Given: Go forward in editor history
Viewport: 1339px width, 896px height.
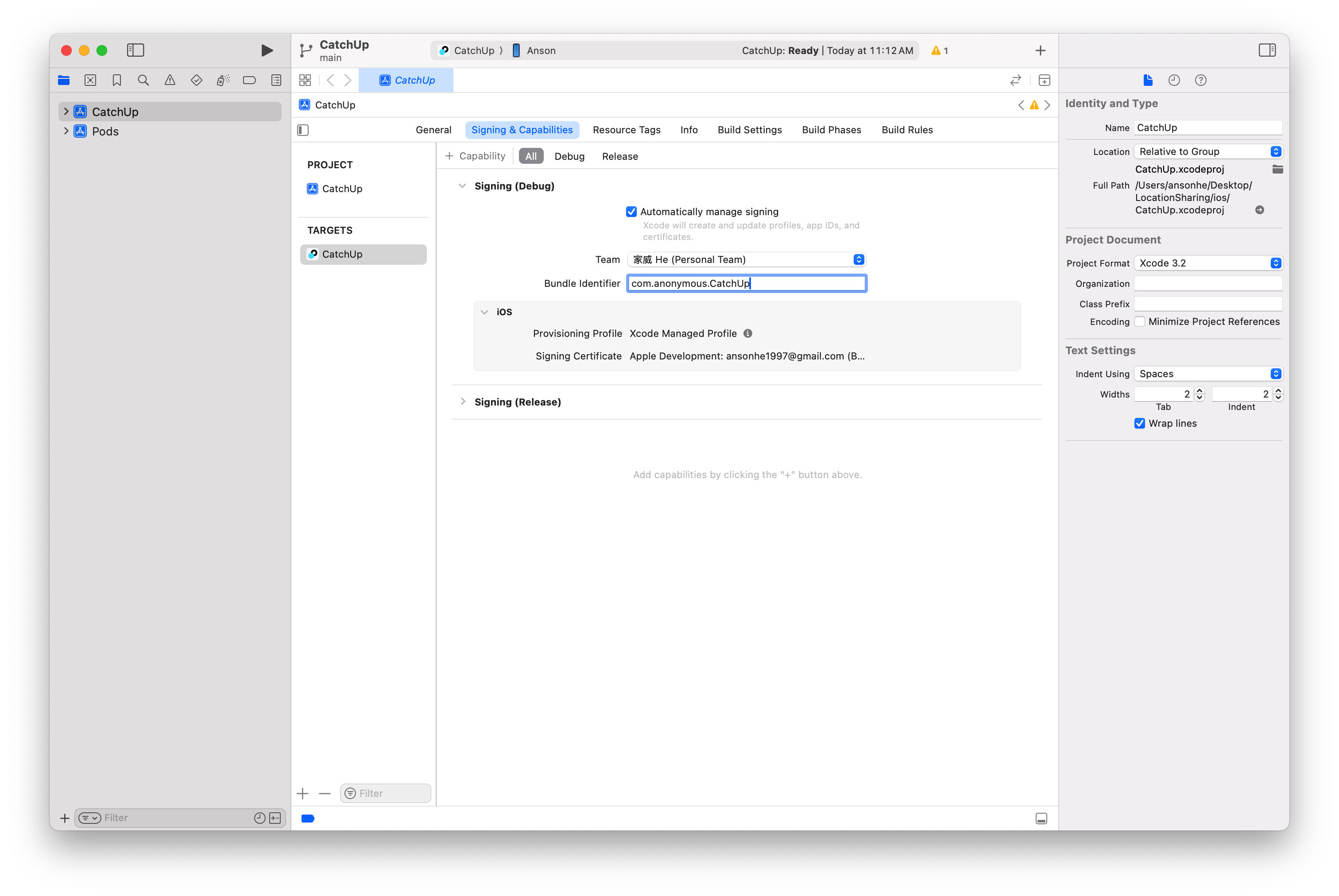Looking at the screenshot, I should [348, 80].
